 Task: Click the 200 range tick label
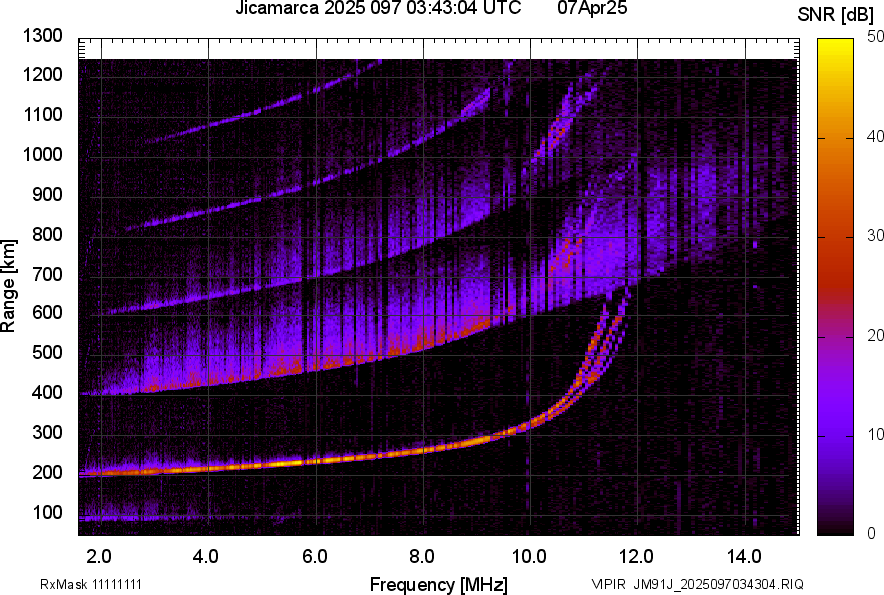coord(47,472)
